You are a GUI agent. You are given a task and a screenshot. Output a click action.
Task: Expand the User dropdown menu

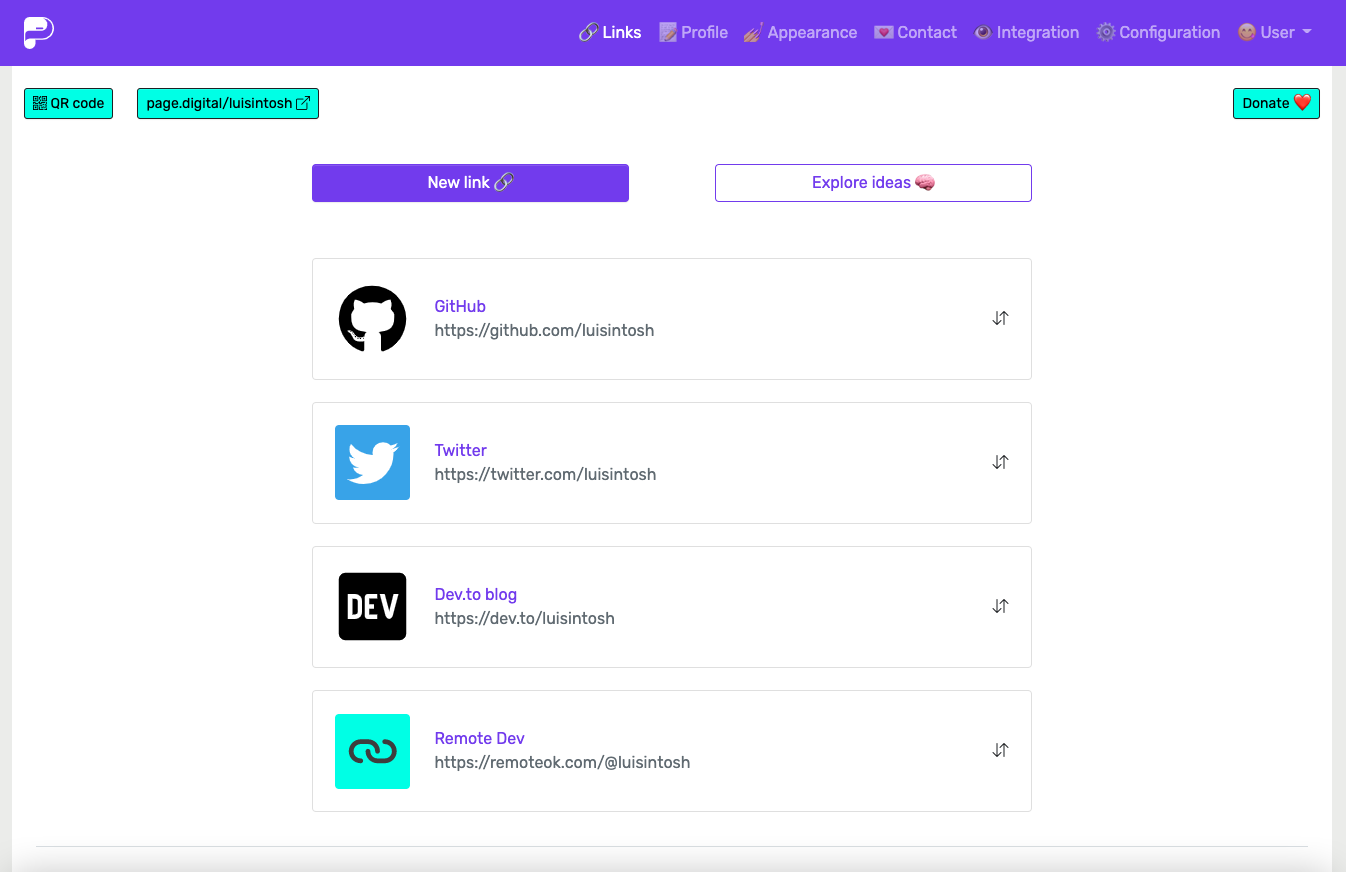tap(1274, 32)
